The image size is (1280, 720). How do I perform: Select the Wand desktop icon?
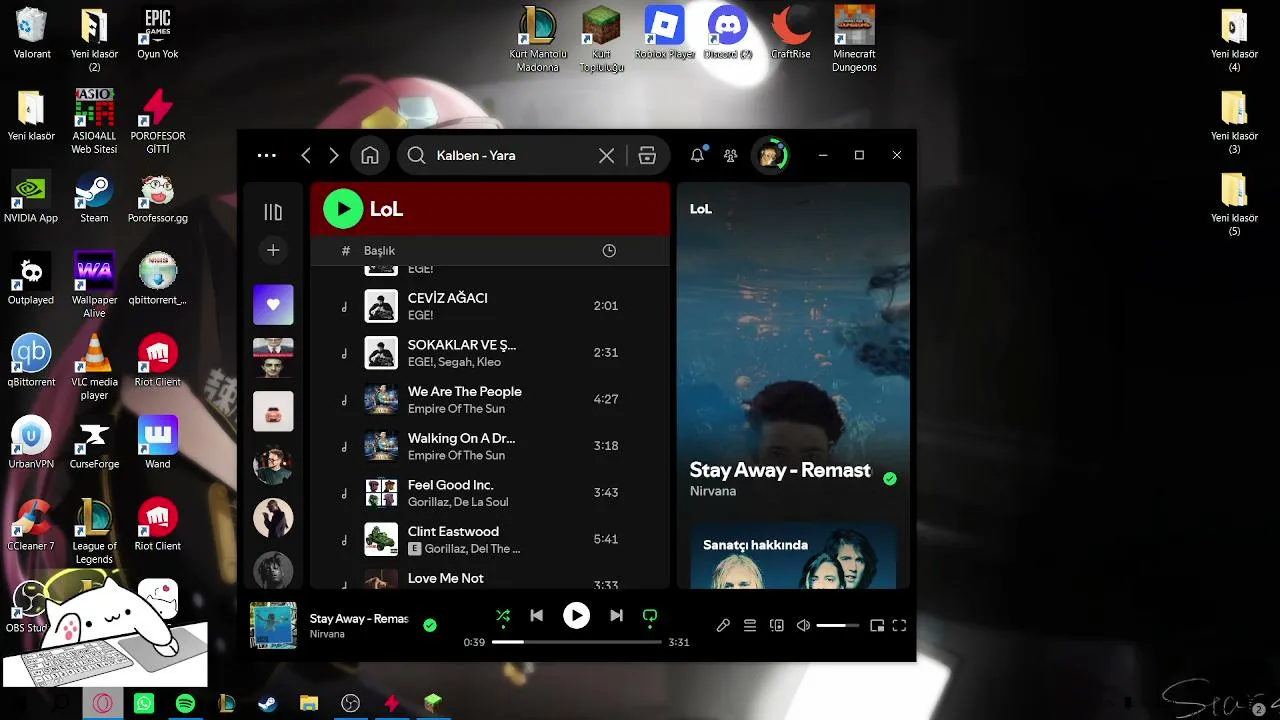click(158, 443)
